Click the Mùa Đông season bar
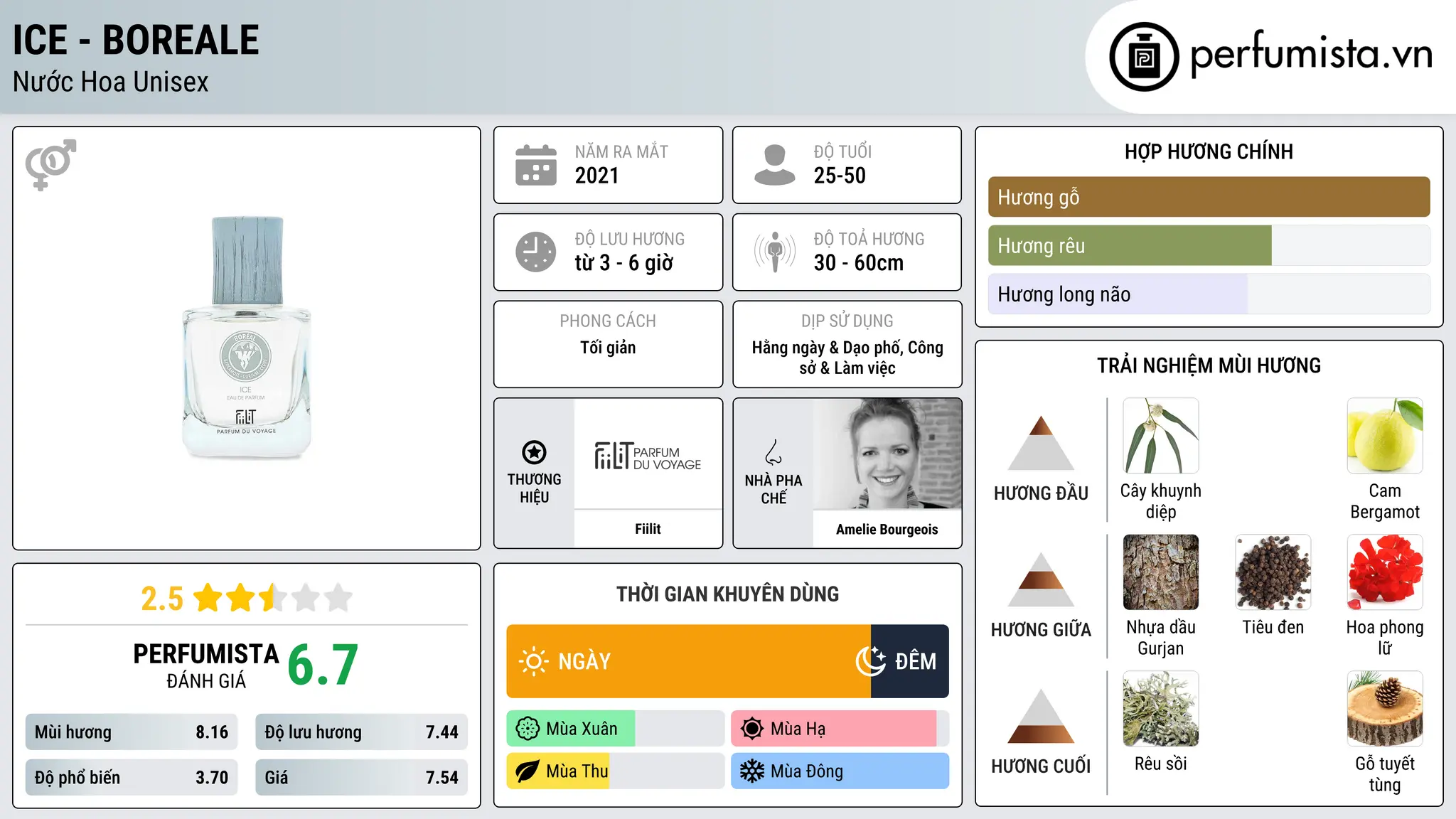Image resolution: width=1456 pixels, height=819 pixels. [x=840, y=771]
